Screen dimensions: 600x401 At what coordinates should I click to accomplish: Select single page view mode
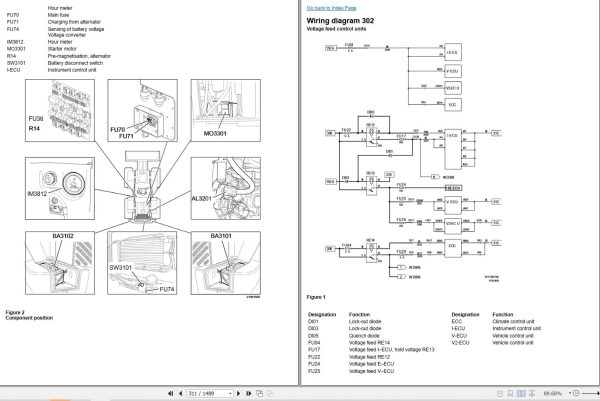pyautogui.click(x=500, y=393)
